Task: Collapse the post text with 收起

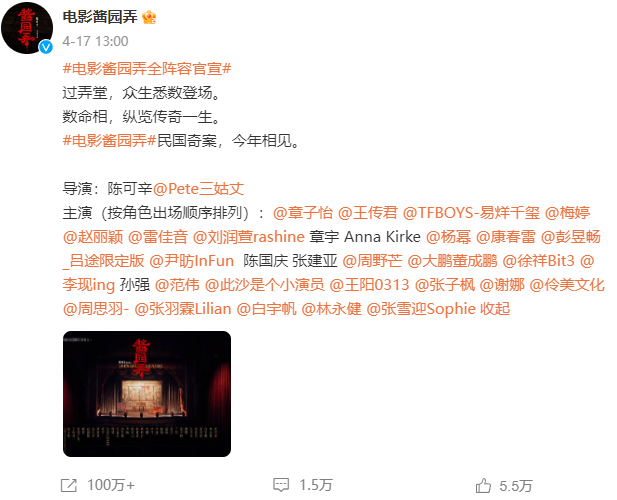Action: click(x=495, y=309)
